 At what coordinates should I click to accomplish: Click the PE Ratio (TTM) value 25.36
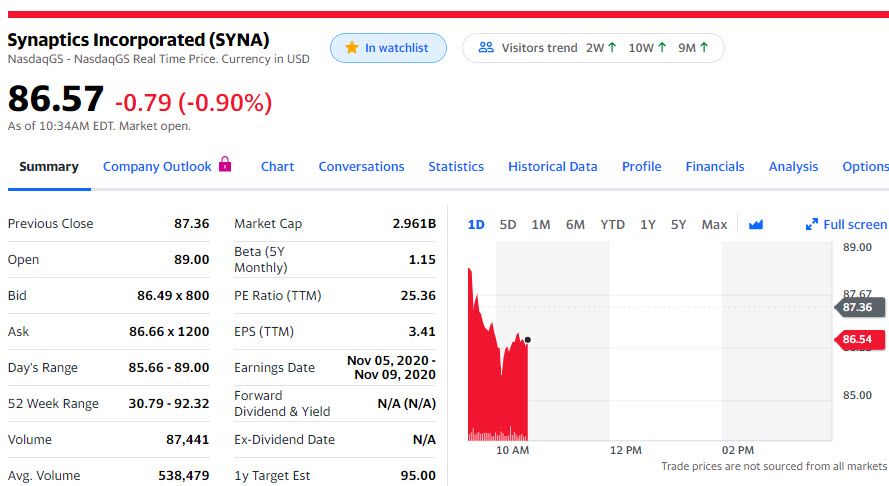418,295
